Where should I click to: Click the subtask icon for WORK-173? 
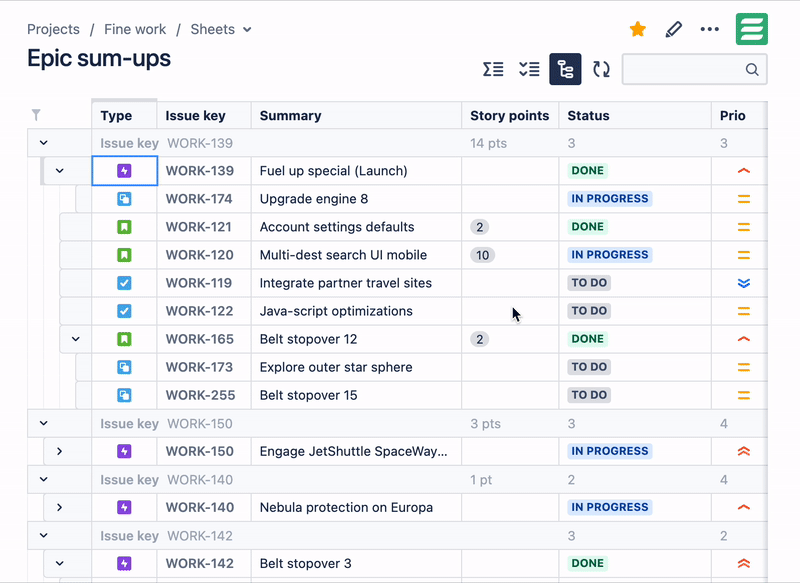coord(124,367)
